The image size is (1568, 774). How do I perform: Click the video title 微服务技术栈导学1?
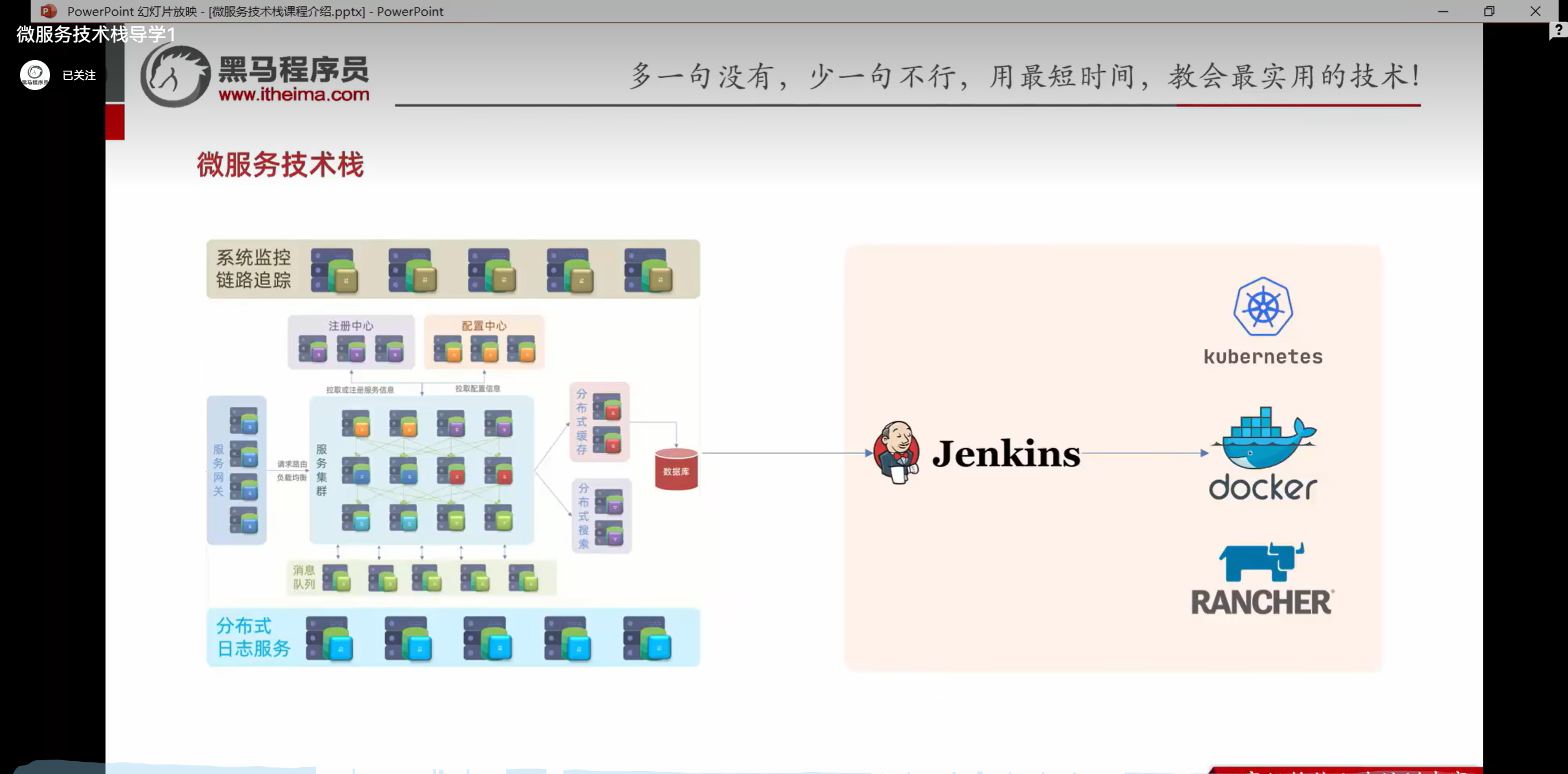click(x=96, y=34)
